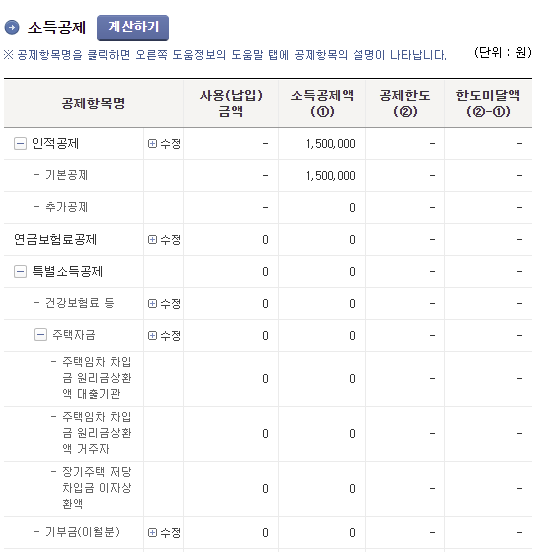Click the 한도미달액(②-①) column header
The image size is (537, 552).
tap(488, 104)
